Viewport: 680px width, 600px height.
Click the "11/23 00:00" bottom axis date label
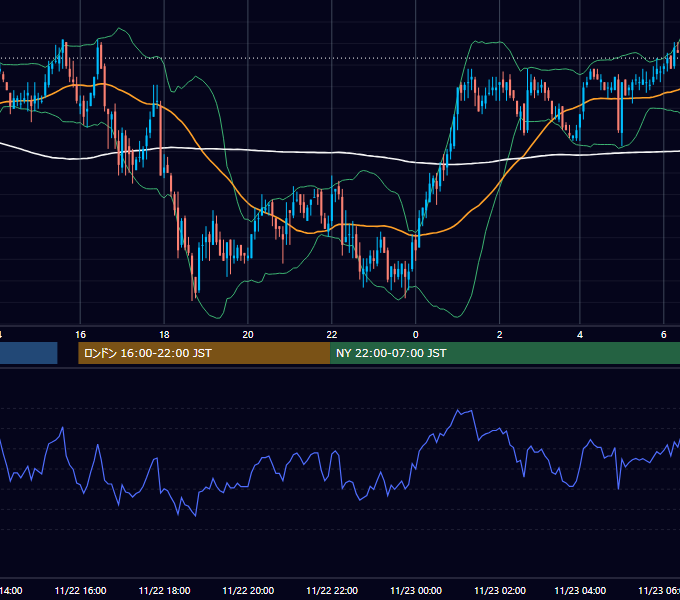tap(416, 590)
